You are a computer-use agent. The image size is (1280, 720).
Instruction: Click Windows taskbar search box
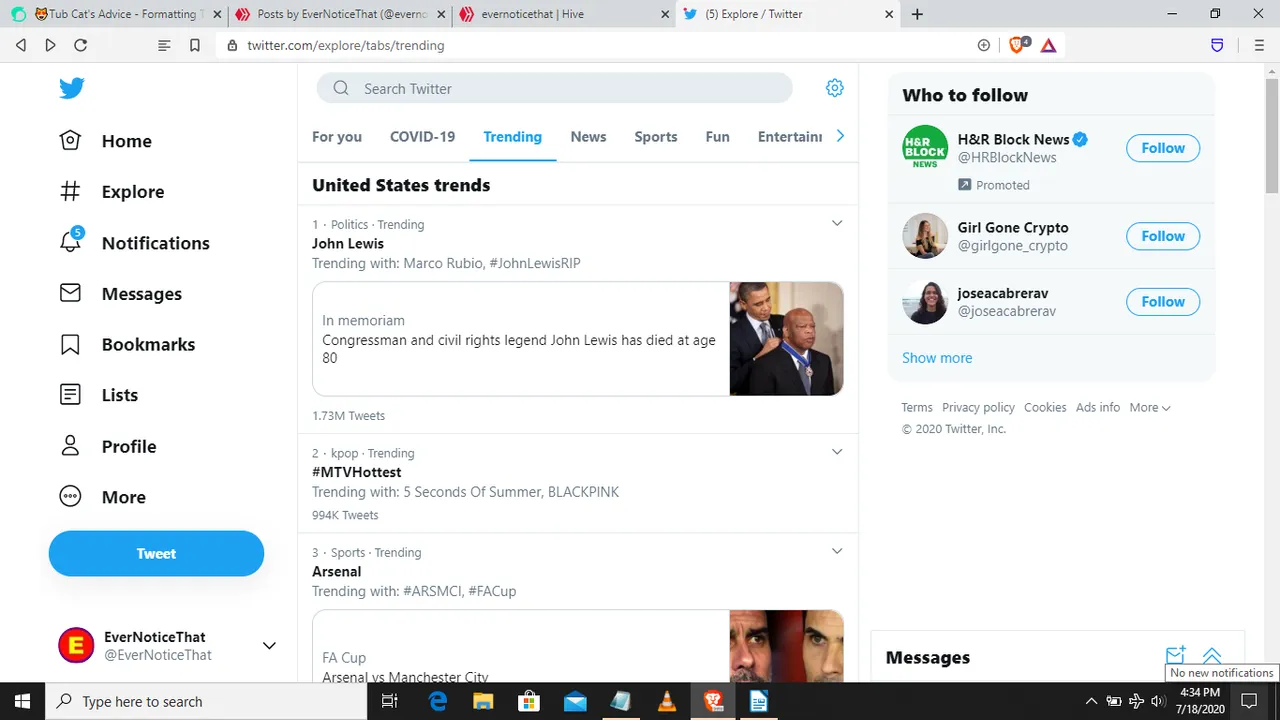tap(208, 701)
